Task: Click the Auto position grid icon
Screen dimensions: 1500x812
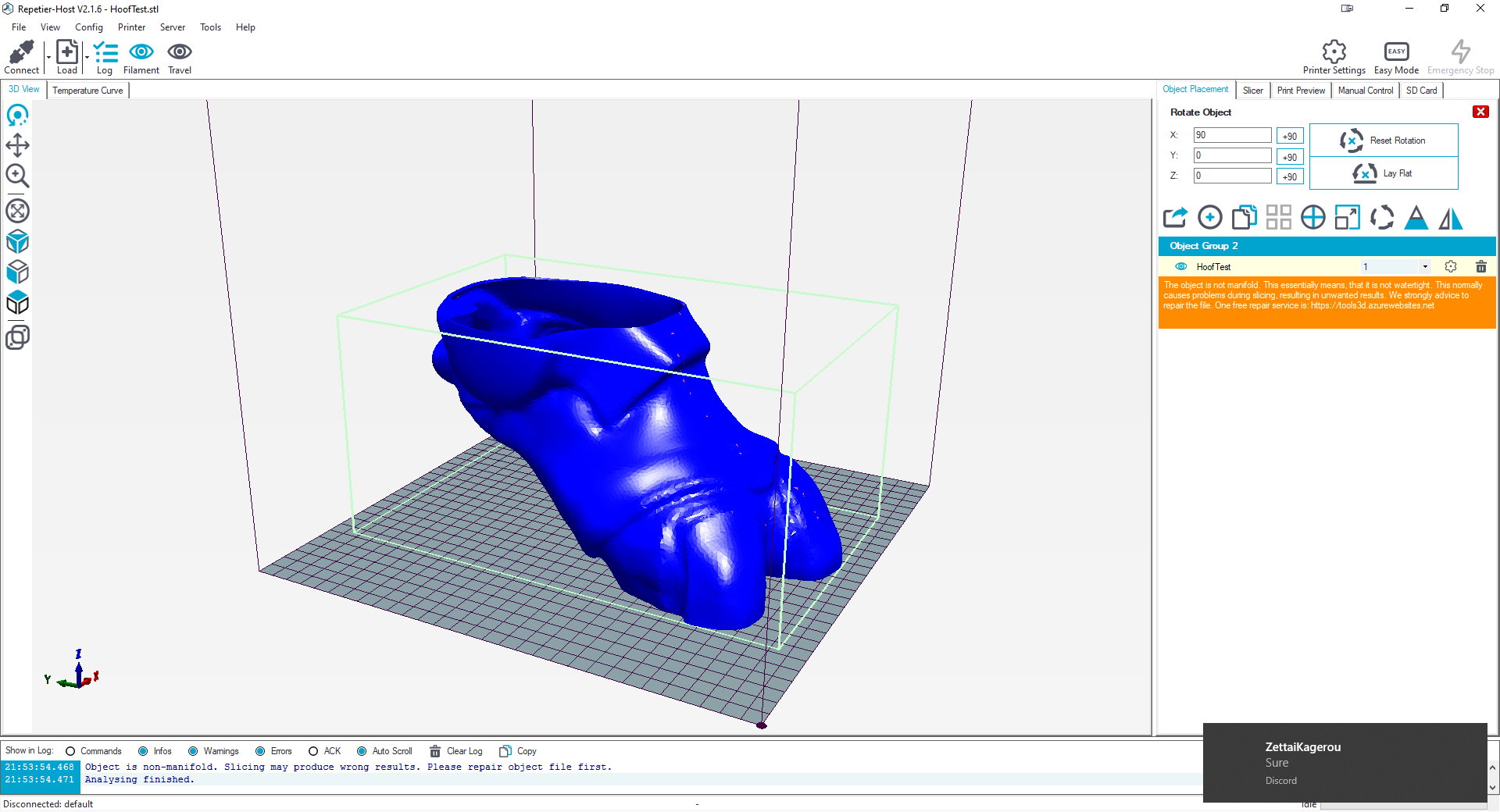Action: pos(1278,218)
